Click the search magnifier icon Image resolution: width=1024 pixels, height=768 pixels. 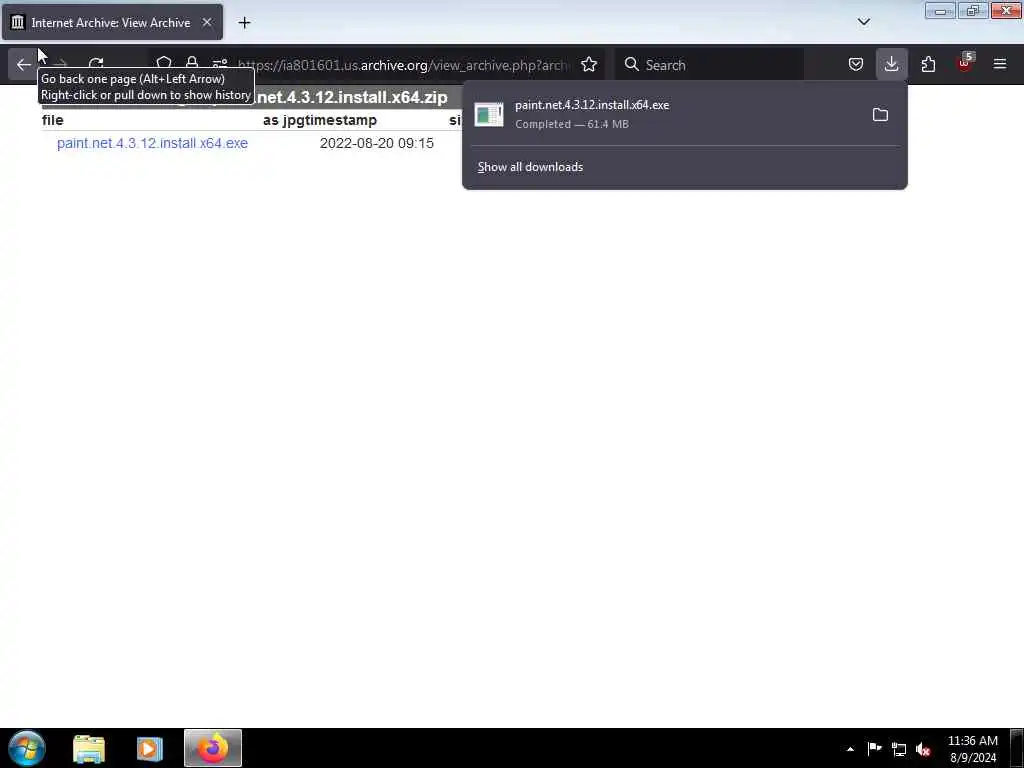(632, 65)
